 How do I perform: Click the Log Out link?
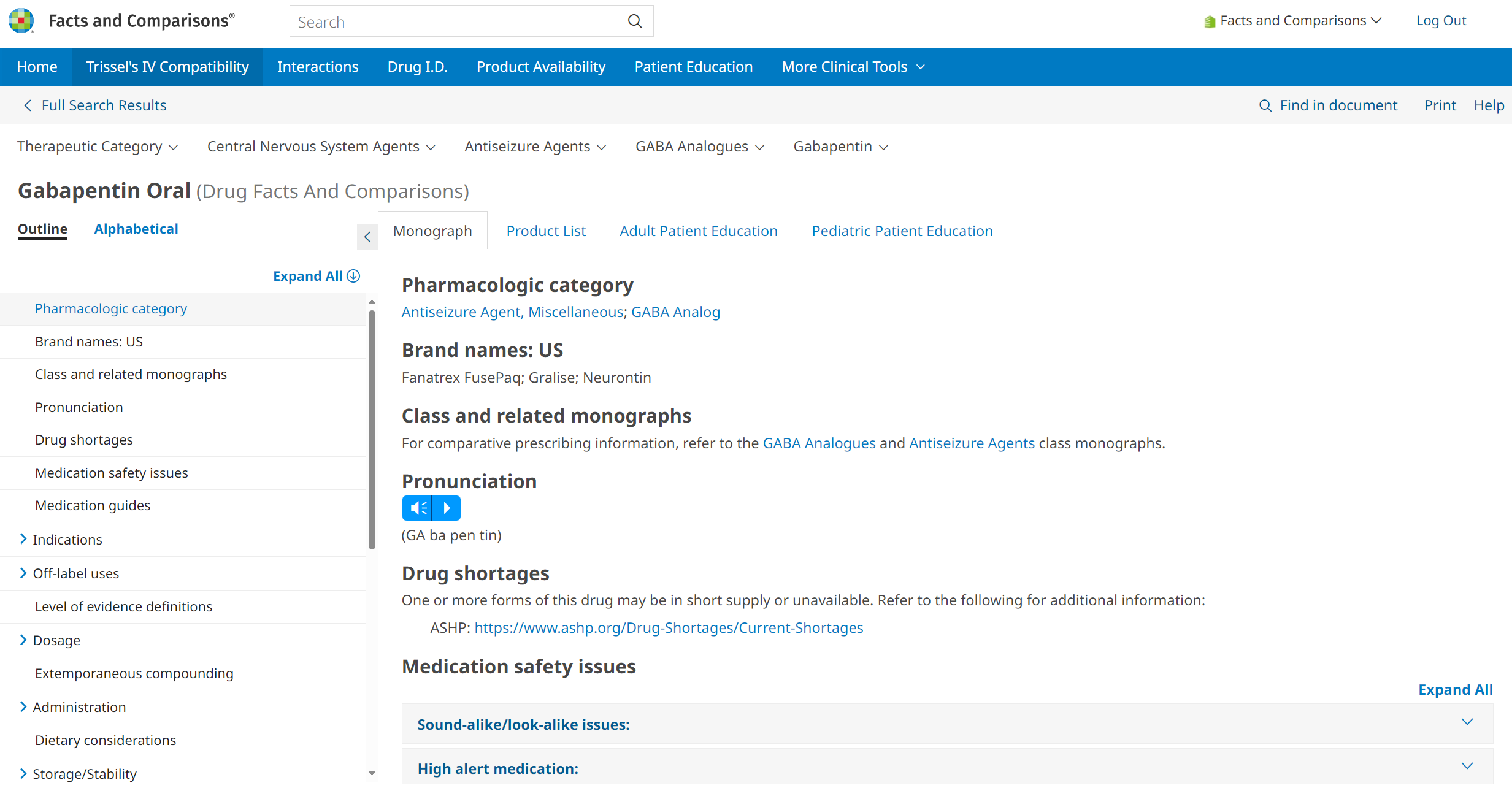click(x=1440, y=21)
